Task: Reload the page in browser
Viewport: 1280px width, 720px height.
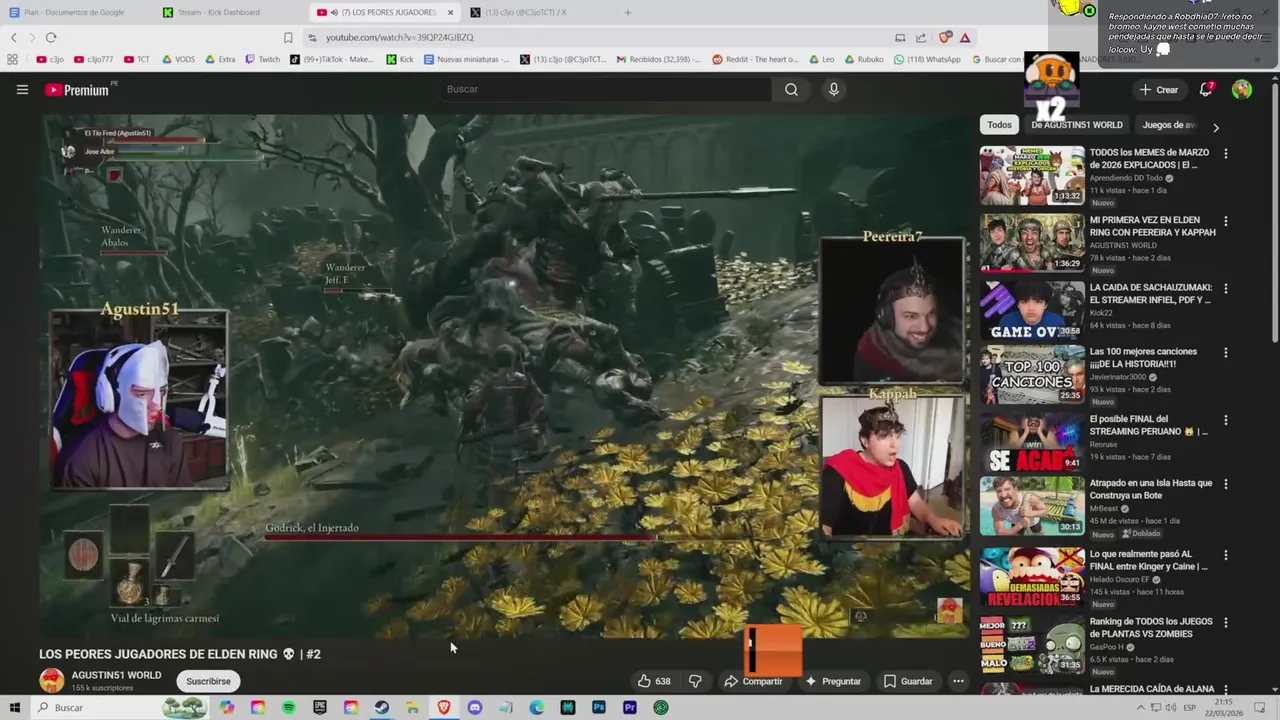Action: [x=51, y=37]
